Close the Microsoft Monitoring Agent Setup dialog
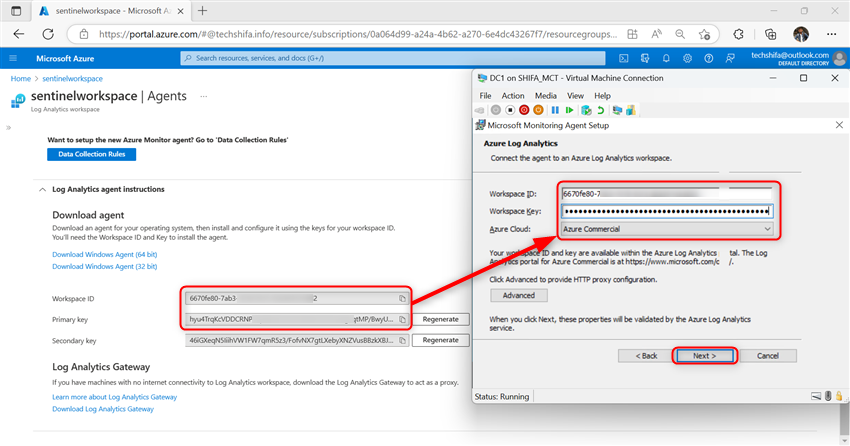Screen dimensions: 850x446 [839, 125]
